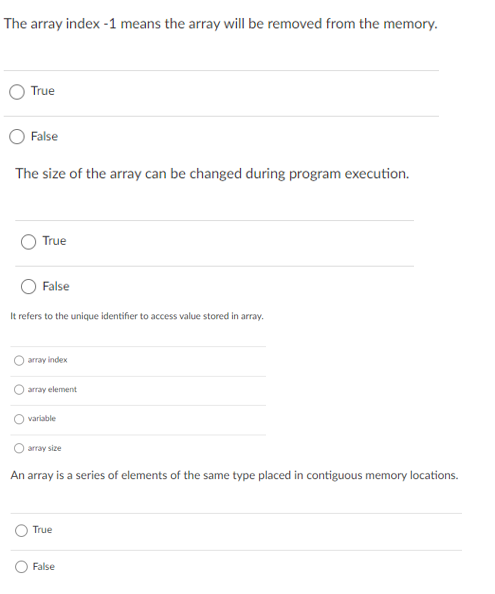
Task: Click 'False' label under contiguous memory question
Action: click(44, 567)
